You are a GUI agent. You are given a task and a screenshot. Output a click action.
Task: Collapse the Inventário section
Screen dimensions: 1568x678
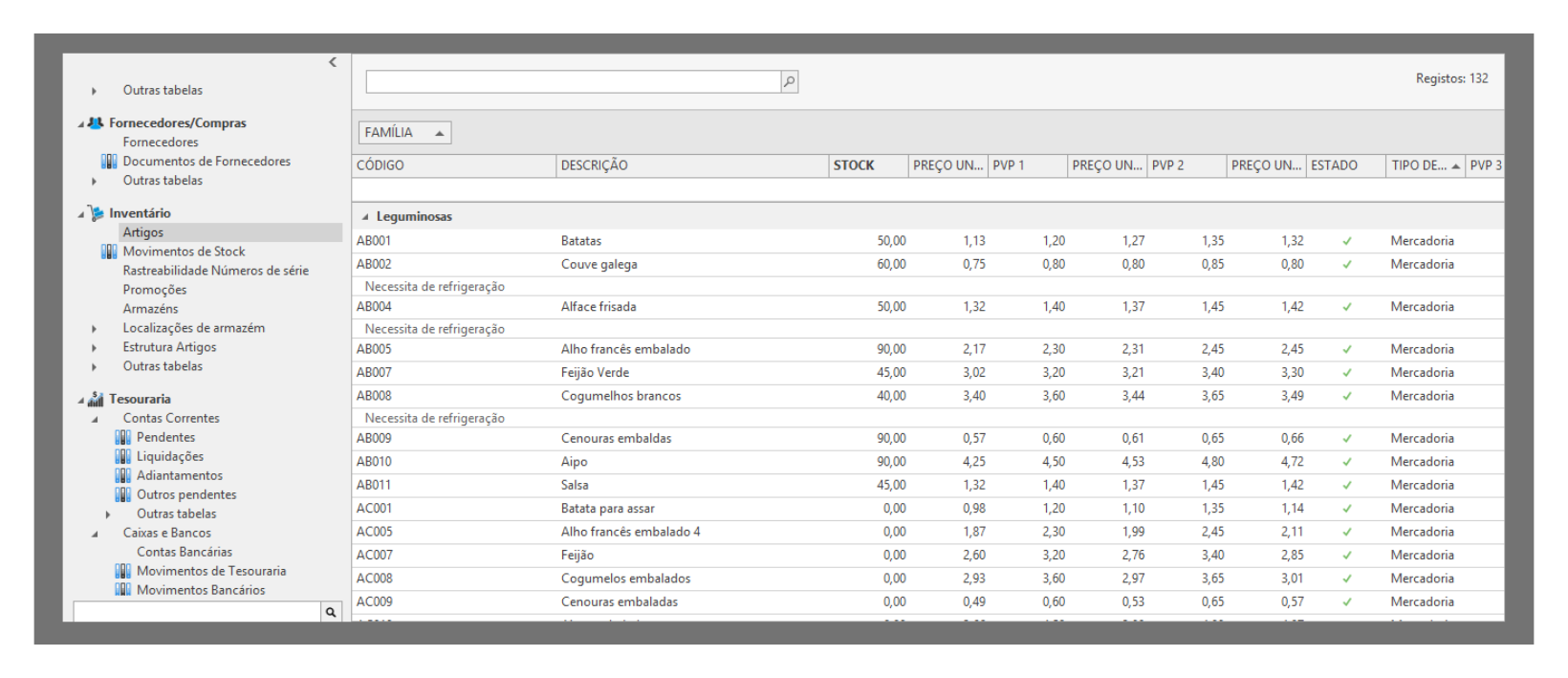[x=81, y=214]
